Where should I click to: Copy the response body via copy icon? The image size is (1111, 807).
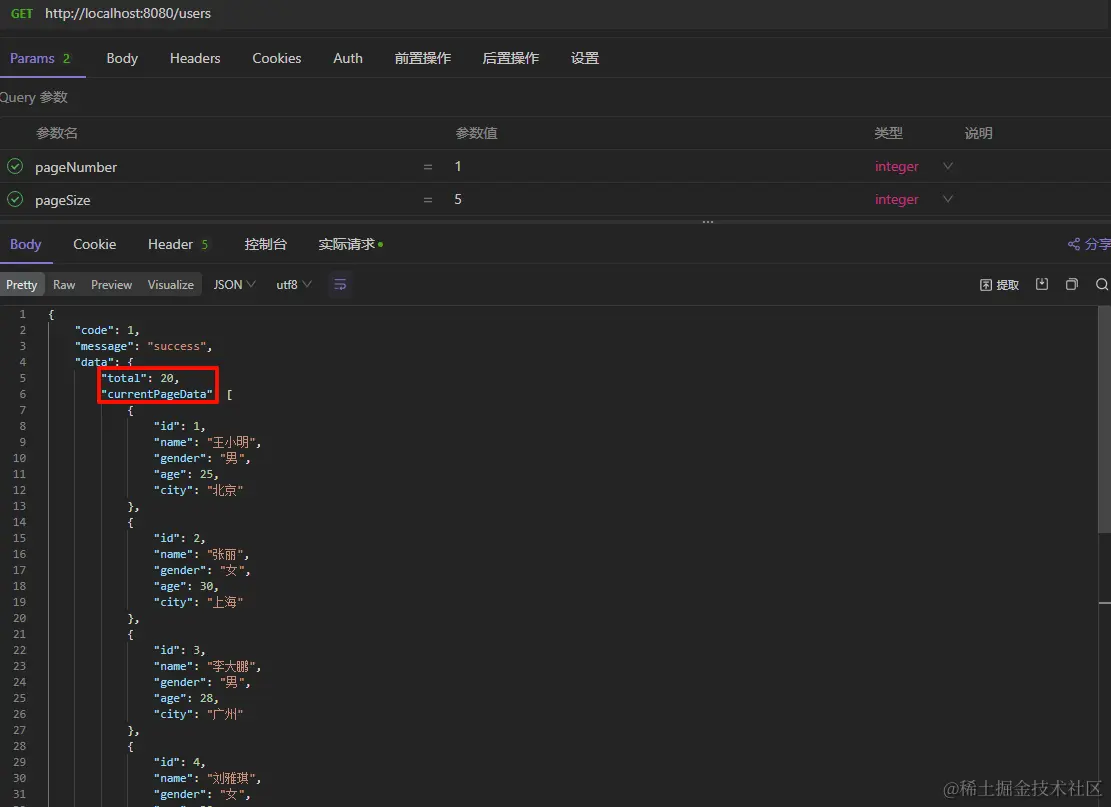1071,284
